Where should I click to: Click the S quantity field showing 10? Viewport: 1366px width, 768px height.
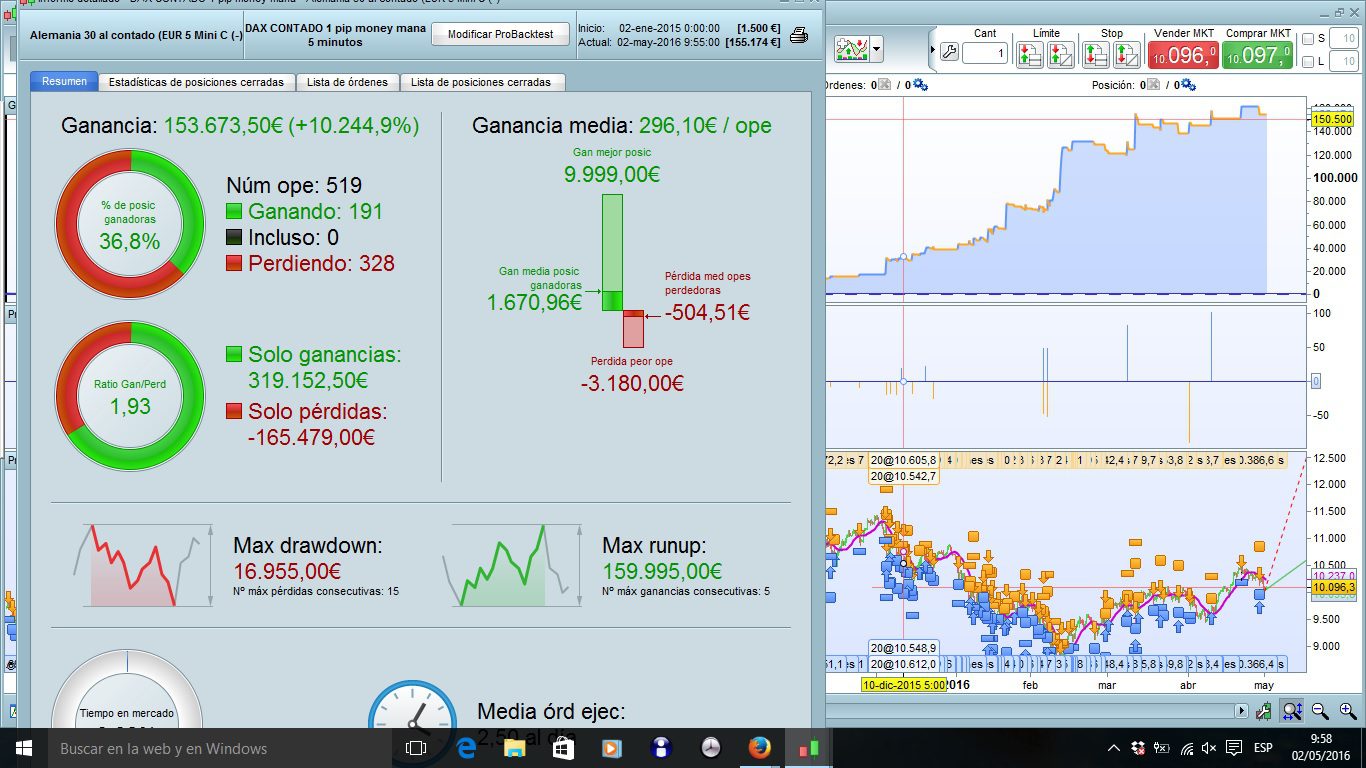pos(1344,39)
